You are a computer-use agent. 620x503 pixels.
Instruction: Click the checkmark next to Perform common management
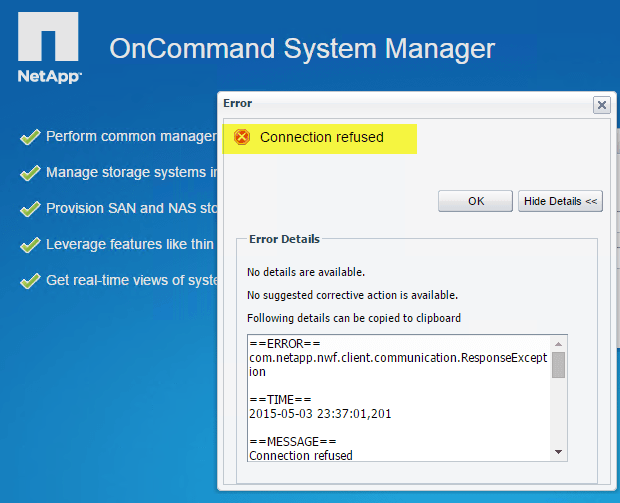30,137
